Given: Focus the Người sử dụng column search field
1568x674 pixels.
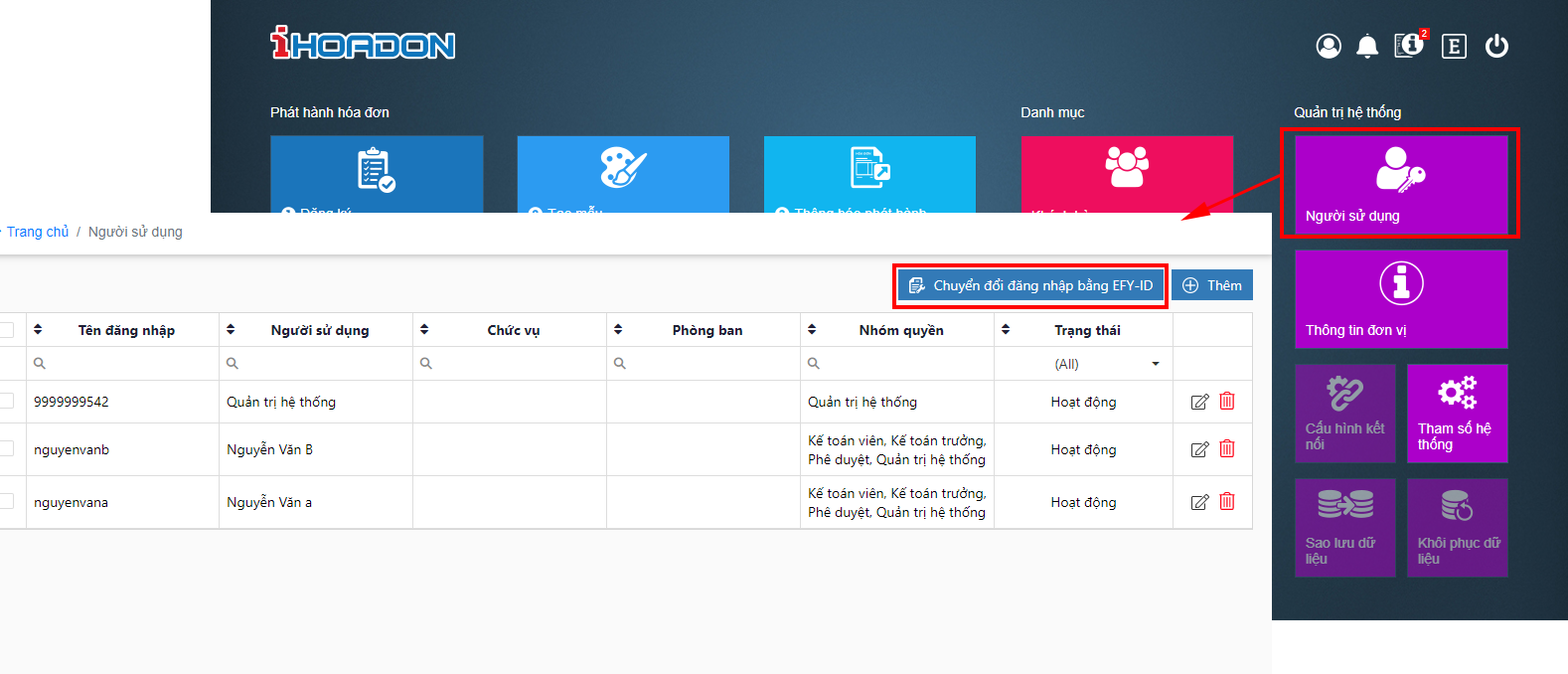Looking at the screenshot, I should 316,364.
